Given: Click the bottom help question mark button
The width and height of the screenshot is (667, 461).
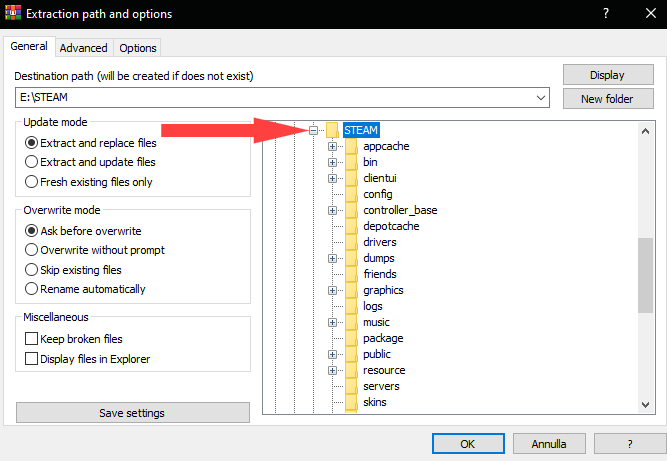Looking at the screenshot, I should [x=630, y=444].
